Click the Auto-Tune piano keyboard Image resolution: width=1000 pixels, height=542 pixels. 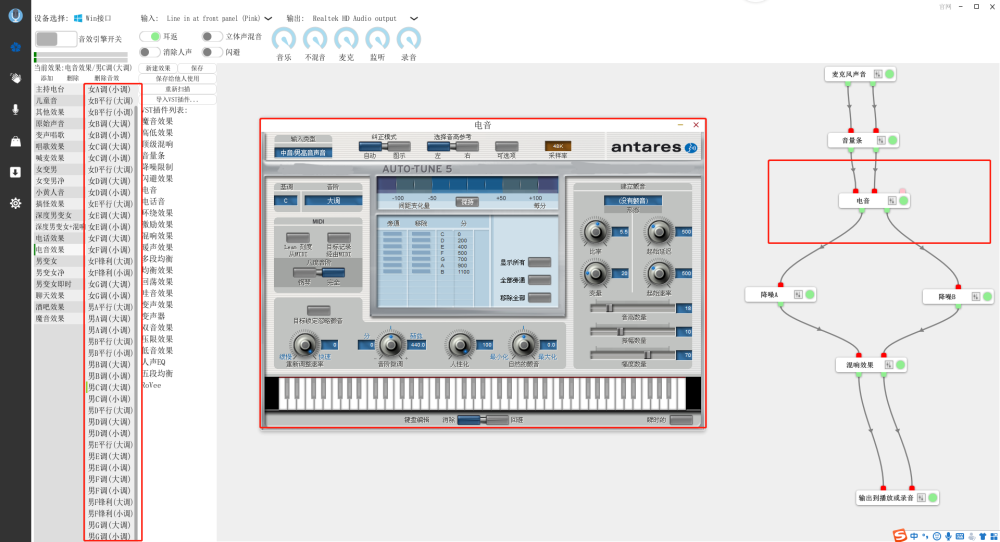[x=482, y=393]
